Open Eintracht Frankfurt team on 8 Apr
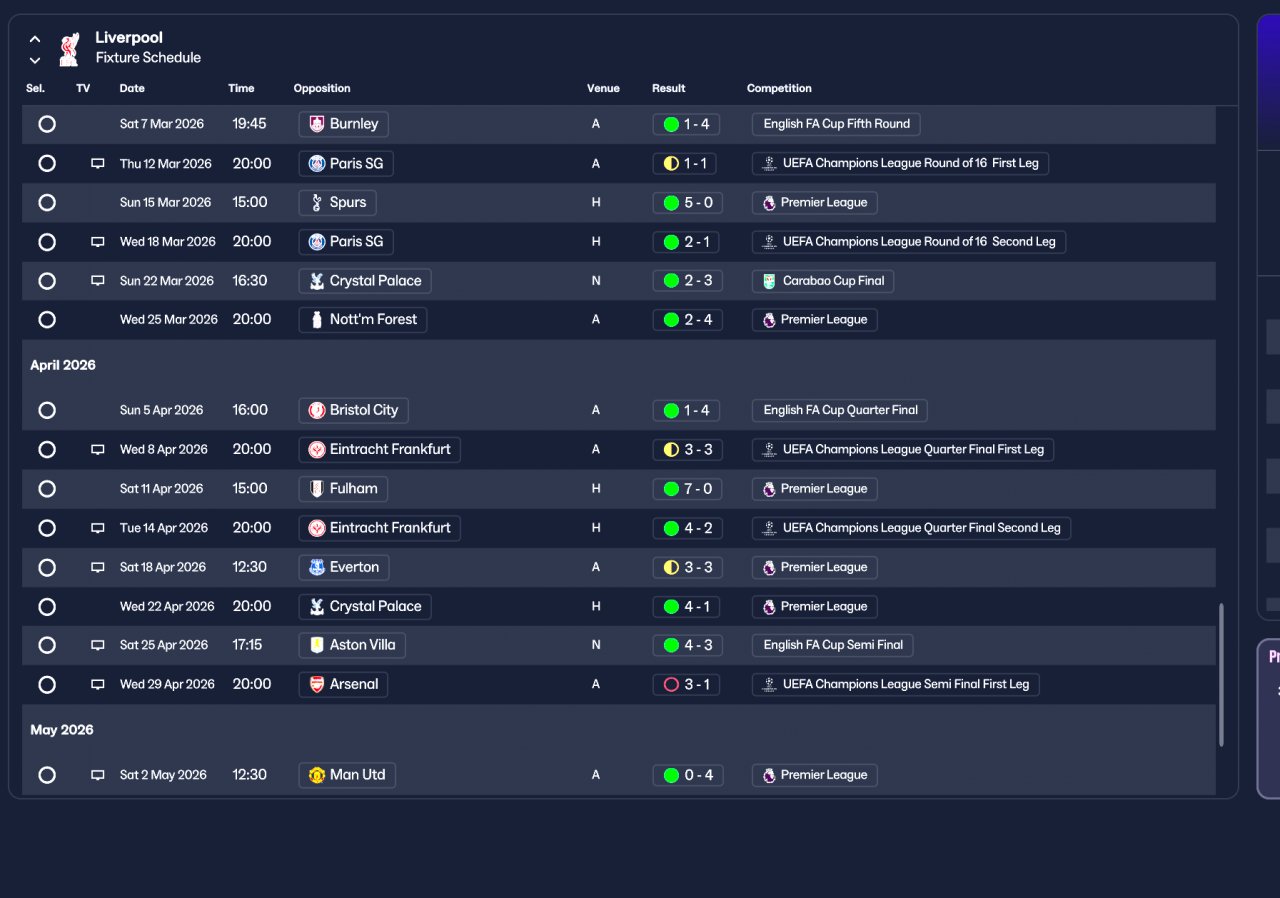This screenshot has height=898, width=1280. tap(380, 450)
